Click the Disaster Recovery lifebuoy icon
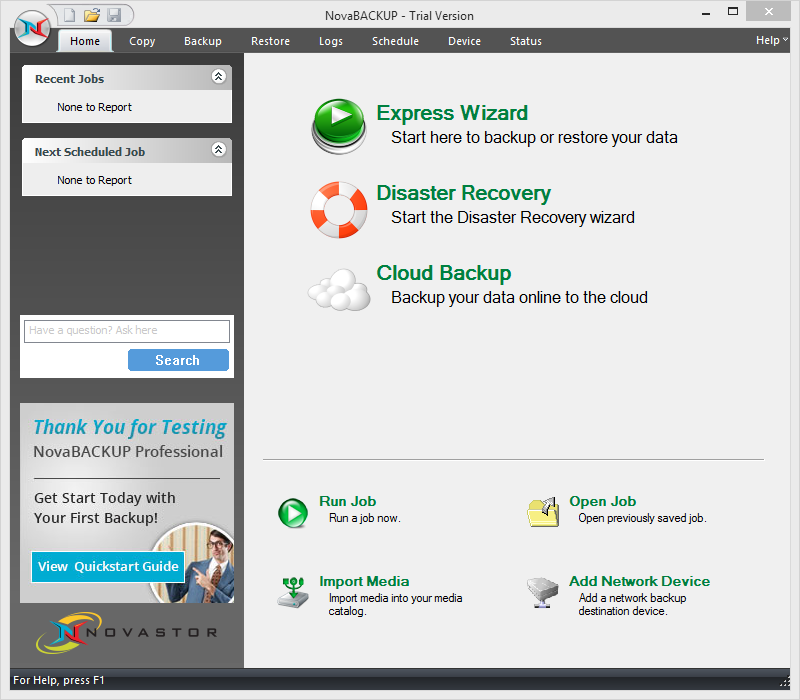 (x=340, y=208)
